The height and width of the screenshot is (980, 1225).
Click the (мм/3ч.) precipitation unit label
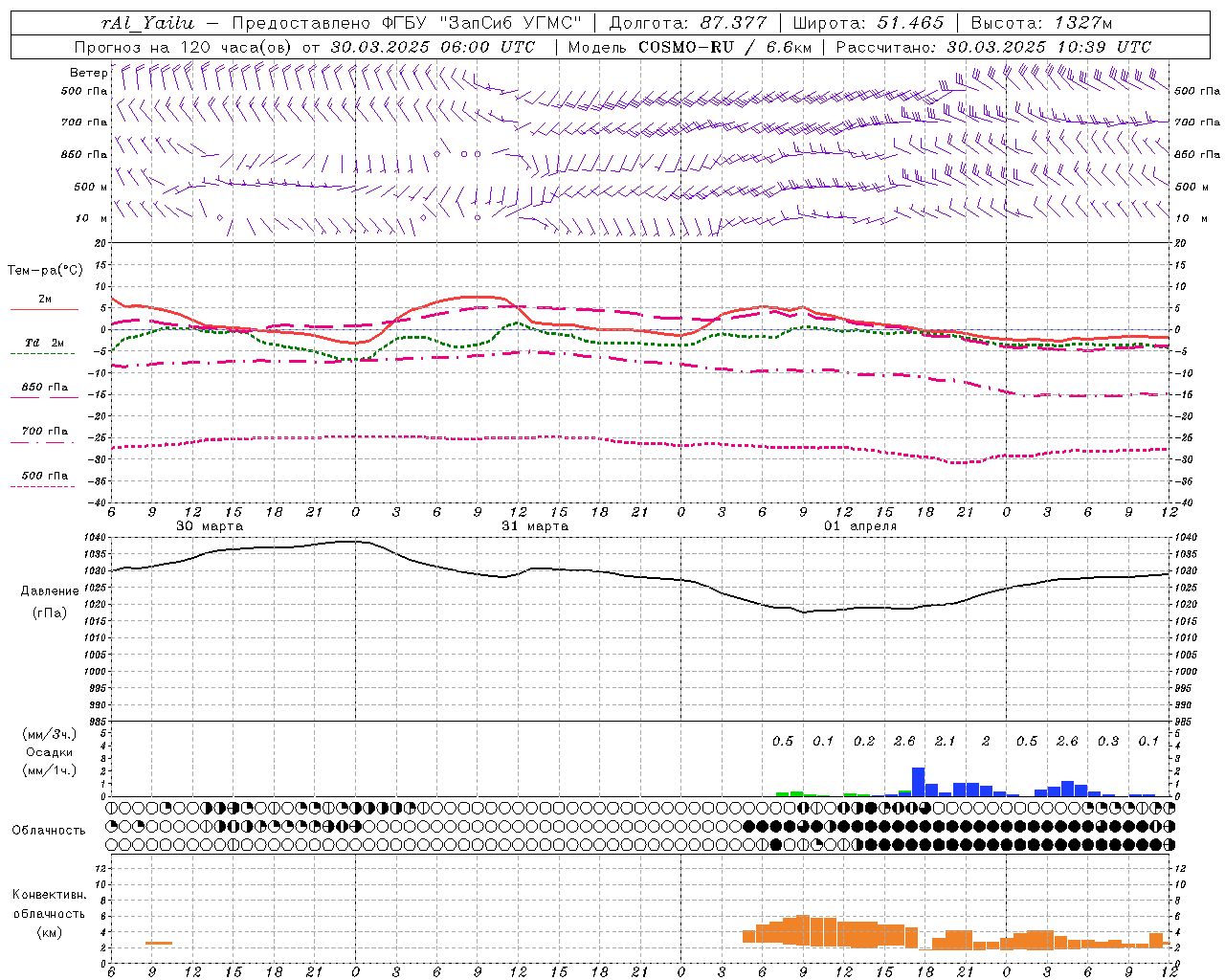(50, 734)
